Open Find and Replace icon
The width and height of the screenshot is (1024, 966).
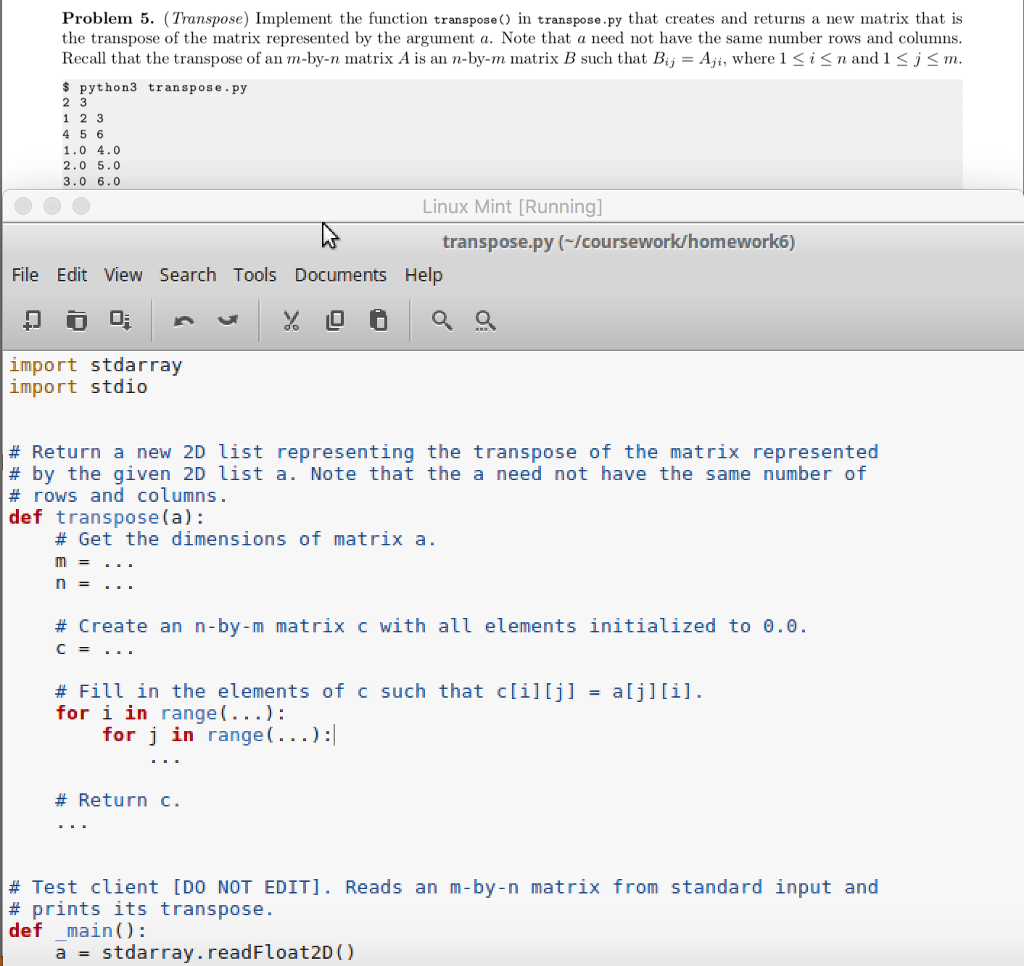[485, 321]
